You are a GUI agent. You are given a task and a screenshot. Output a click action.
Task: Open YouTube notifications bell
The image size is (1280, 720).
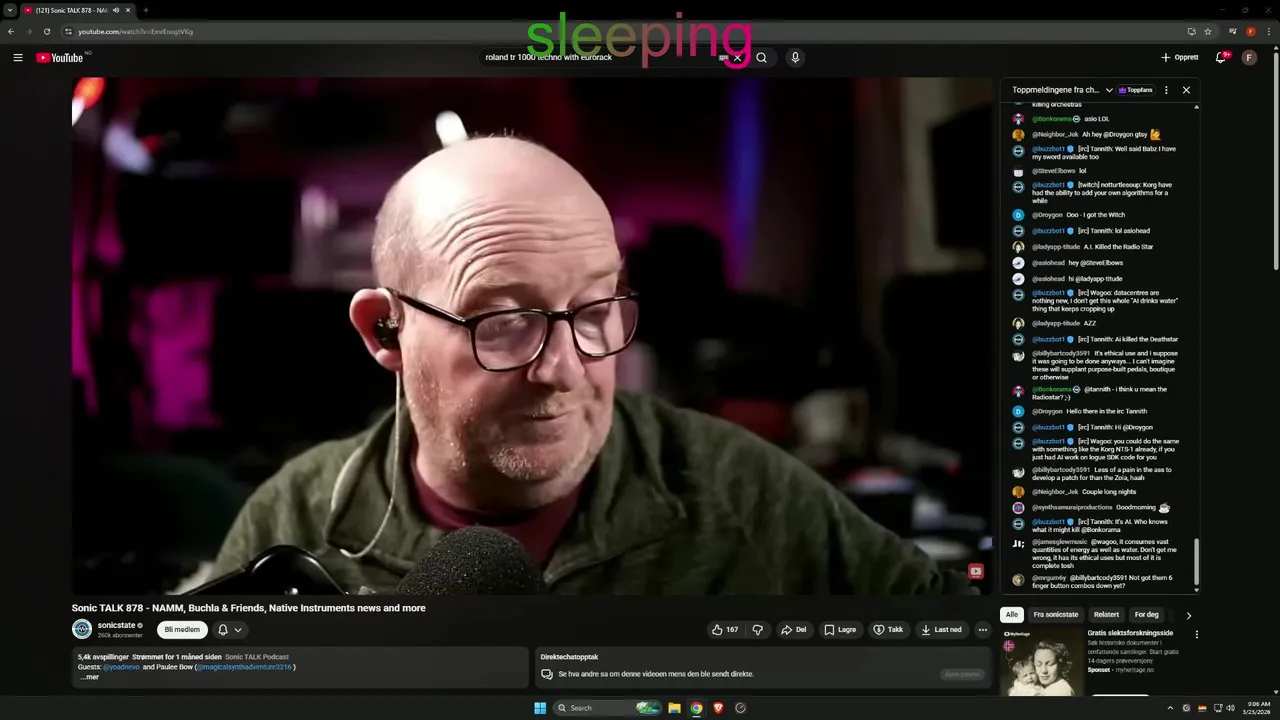[x=1220, y=58]
